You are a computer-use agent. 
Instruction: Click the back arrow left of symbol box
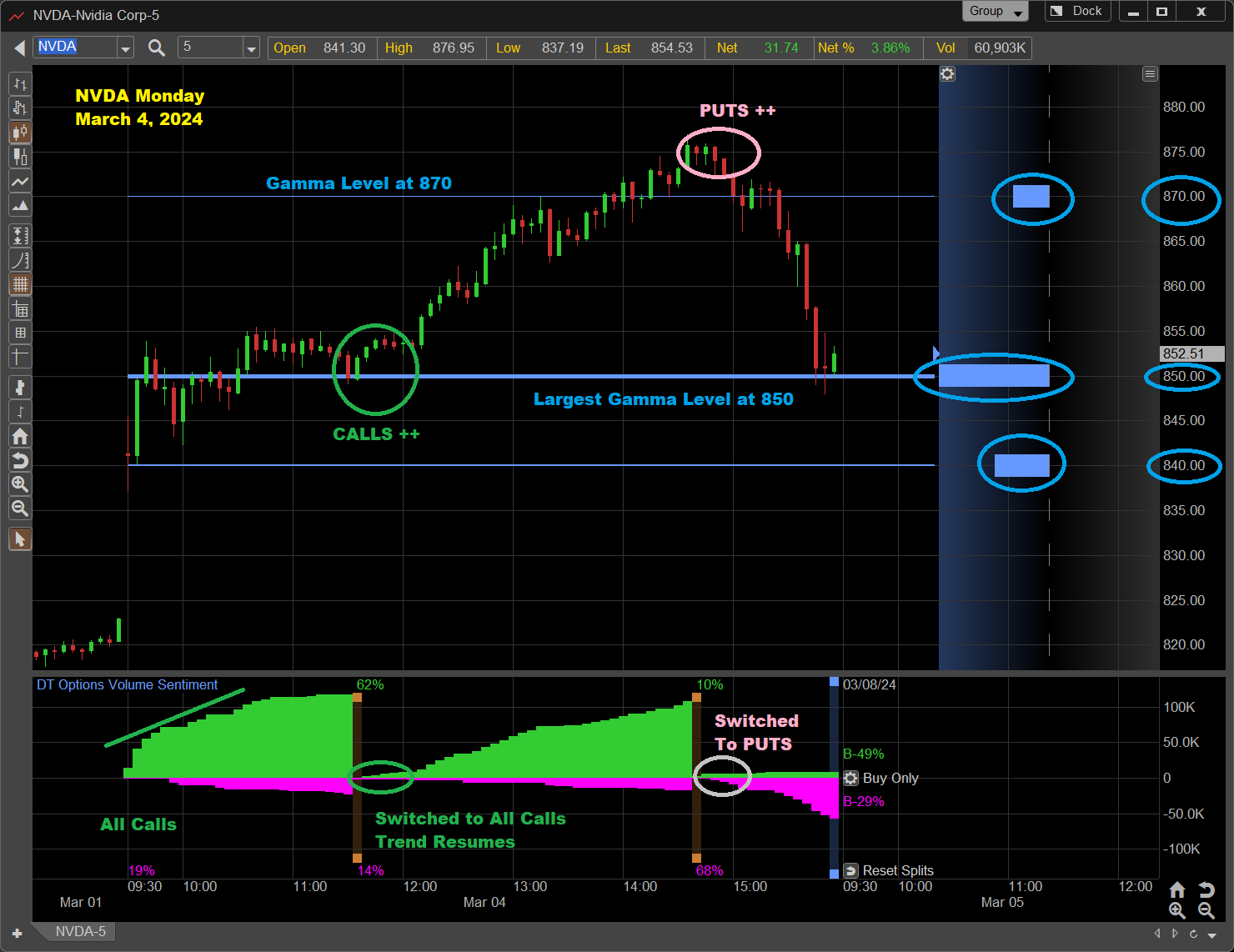(x=19, y=48)
